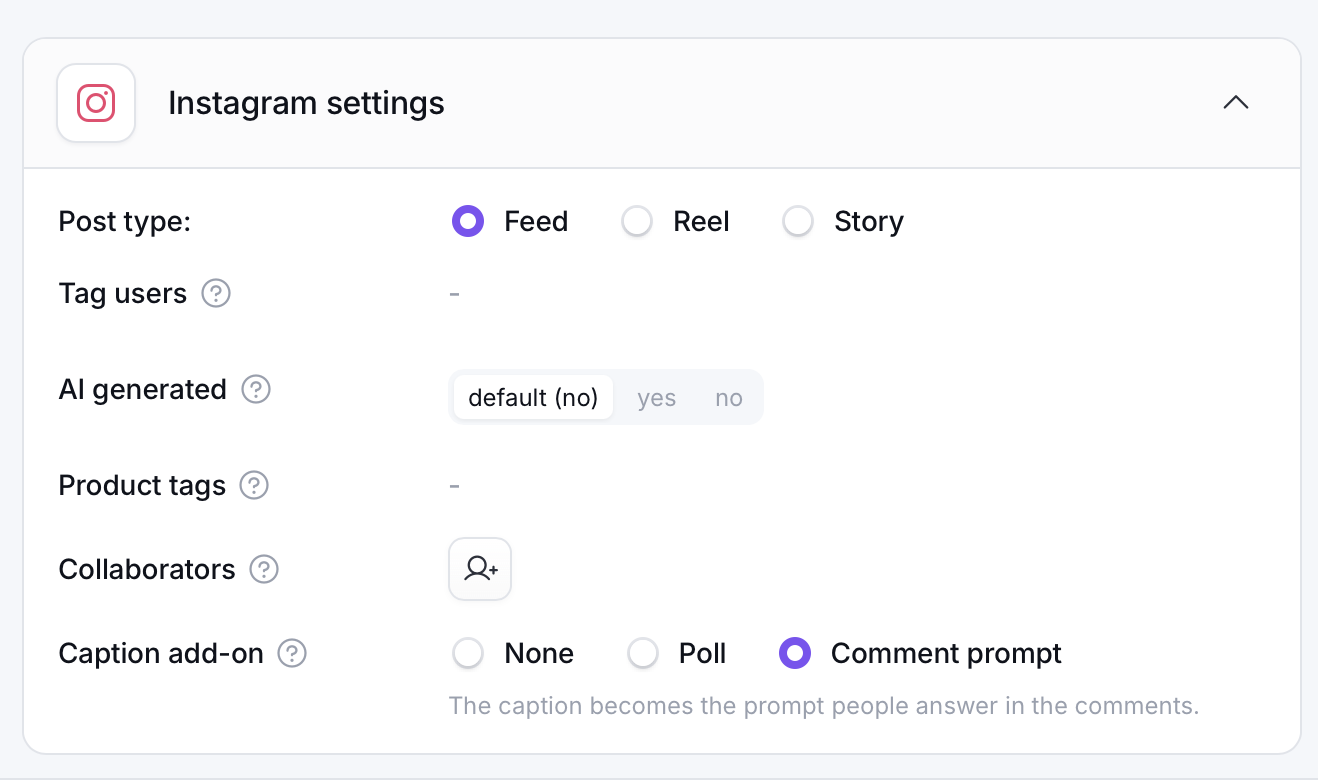Screen dimensions: 1318x784
Task: Click the Product tags label
Action: (143, 486)
